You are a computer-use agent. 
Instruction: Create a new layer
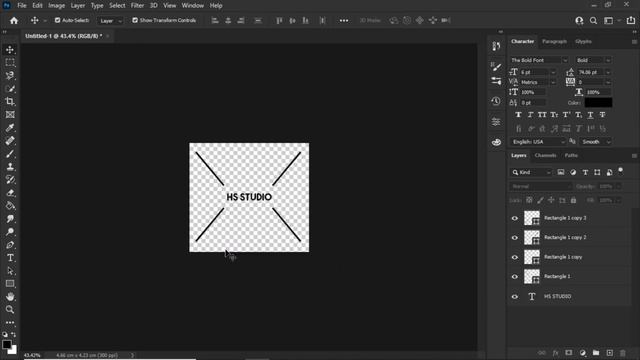609,353
